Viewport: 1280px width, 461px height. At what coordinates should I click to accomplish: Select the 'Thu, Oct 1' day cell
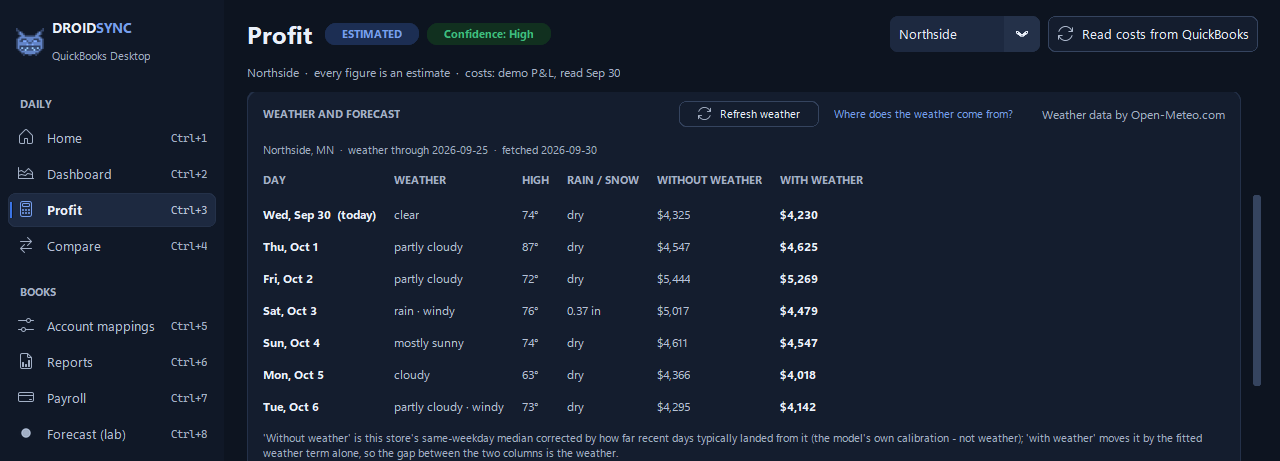pyautogui.click(x=291, y=247)
